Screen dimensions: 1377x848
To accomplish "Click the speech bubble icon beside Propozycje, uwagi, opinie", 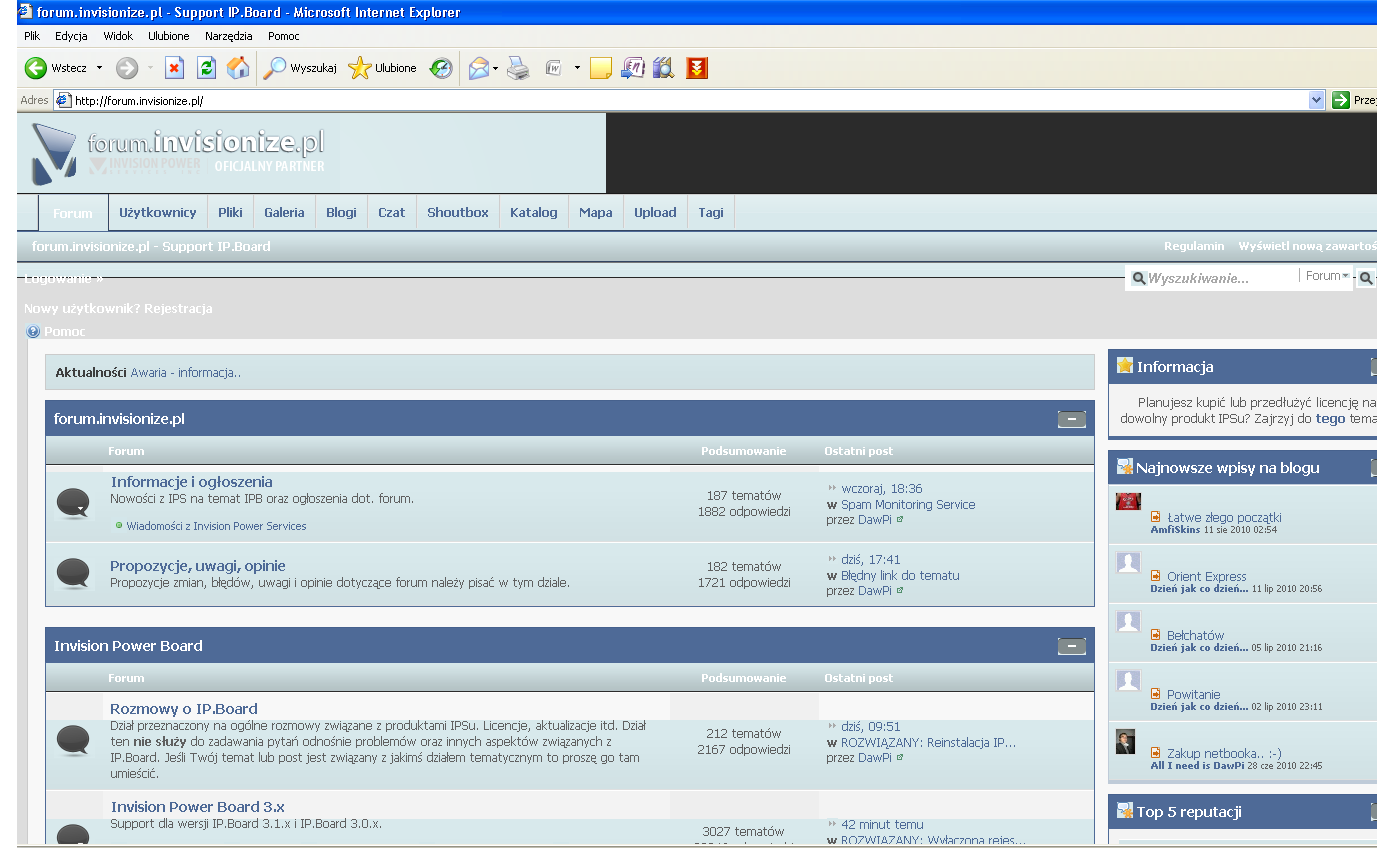I will point(73,573).
